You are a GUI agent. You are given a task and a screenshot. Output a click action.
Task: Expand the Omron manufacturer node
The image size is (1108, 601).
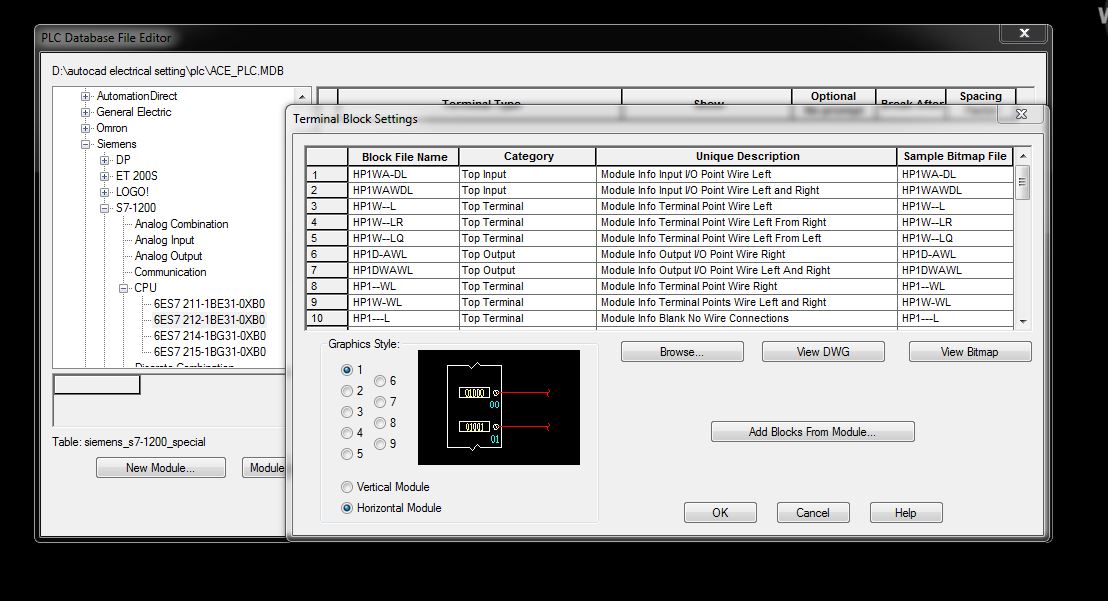click(x=86, y=128)
